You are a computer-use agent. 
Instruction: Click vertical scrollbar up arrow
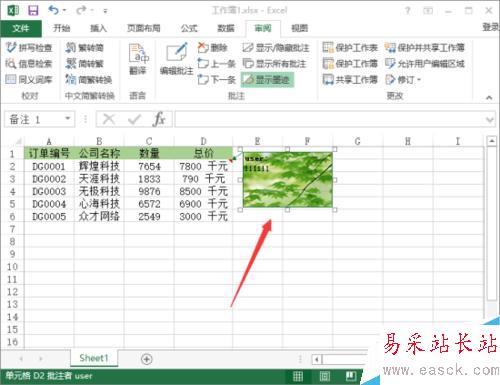[x=492, y=141]
